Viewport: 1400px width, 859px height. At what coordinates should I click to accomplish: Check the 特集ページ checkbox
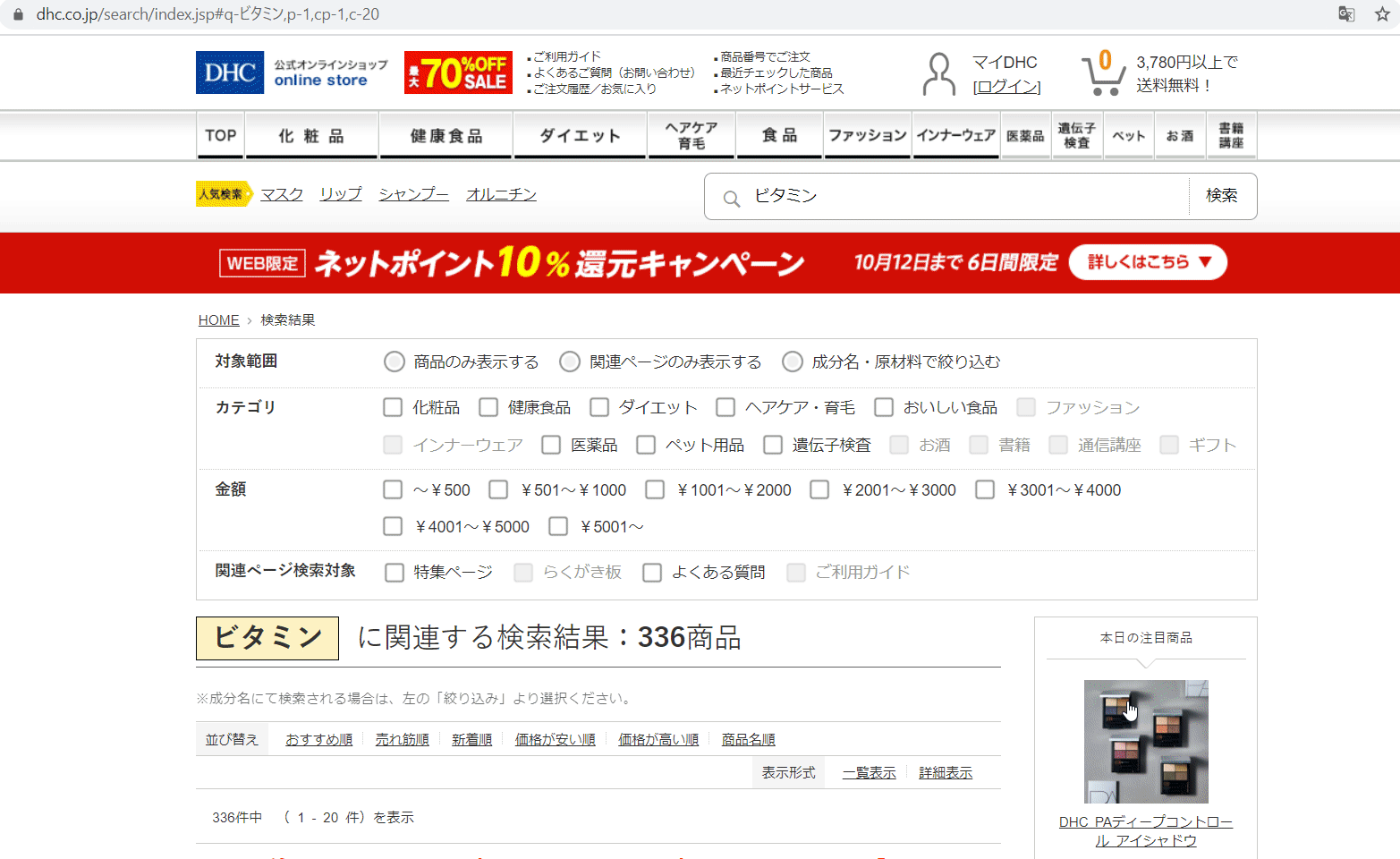(395, 572)
